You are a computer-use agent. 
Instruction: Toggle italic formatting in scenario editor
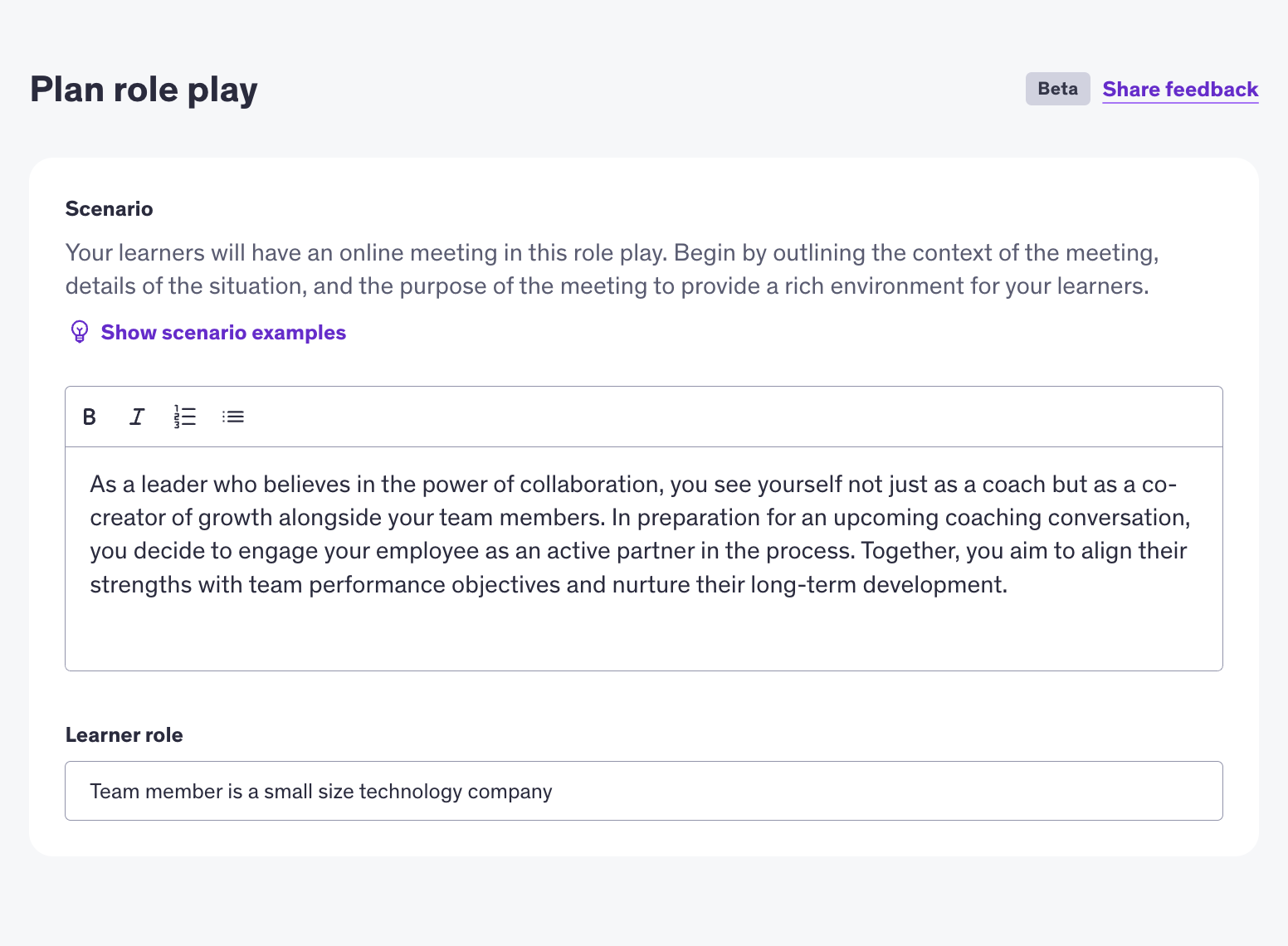pyautogui.click(x=137, y=417)
